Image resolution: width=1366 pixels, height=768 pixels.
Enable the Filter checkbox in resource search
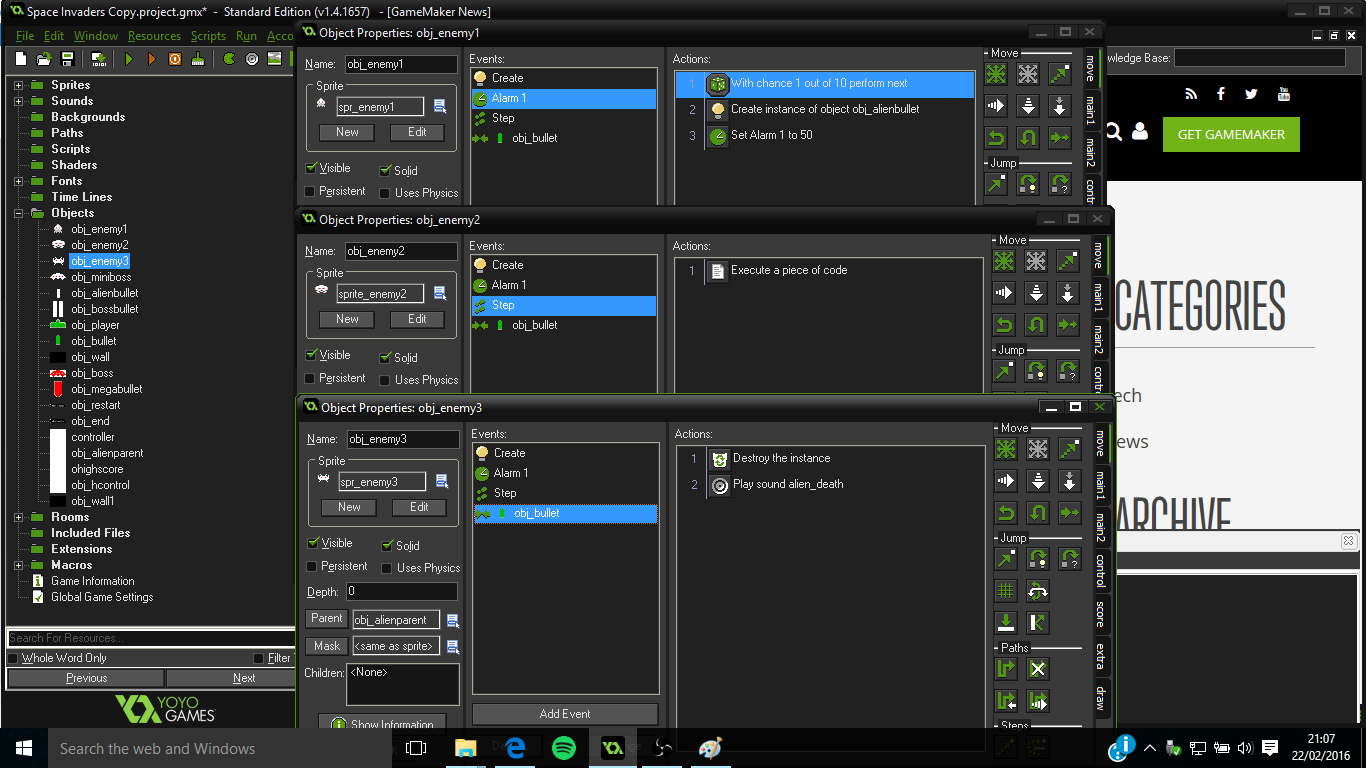[258, 658]
